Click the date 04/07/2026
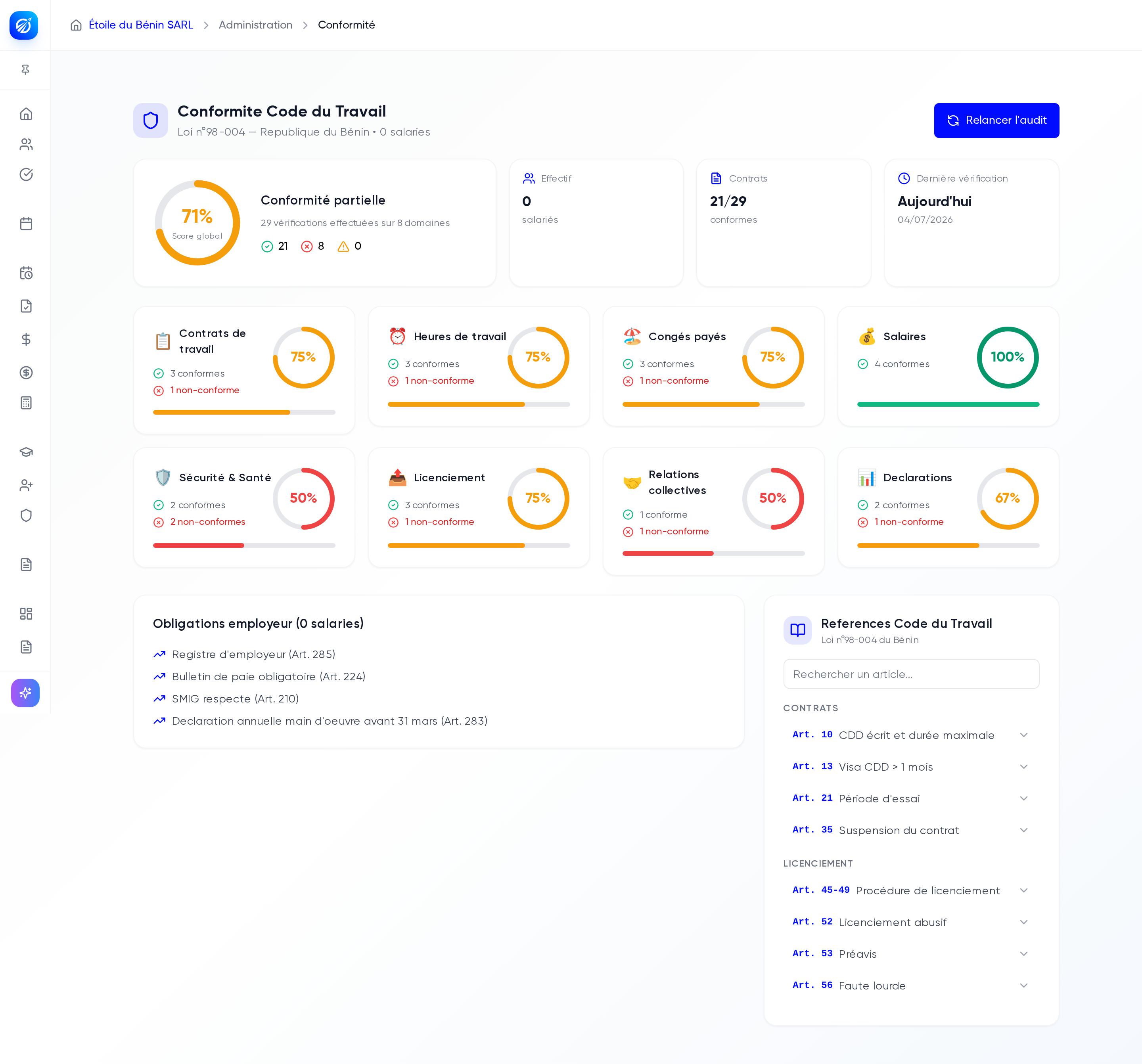 (x=925, y=220)
